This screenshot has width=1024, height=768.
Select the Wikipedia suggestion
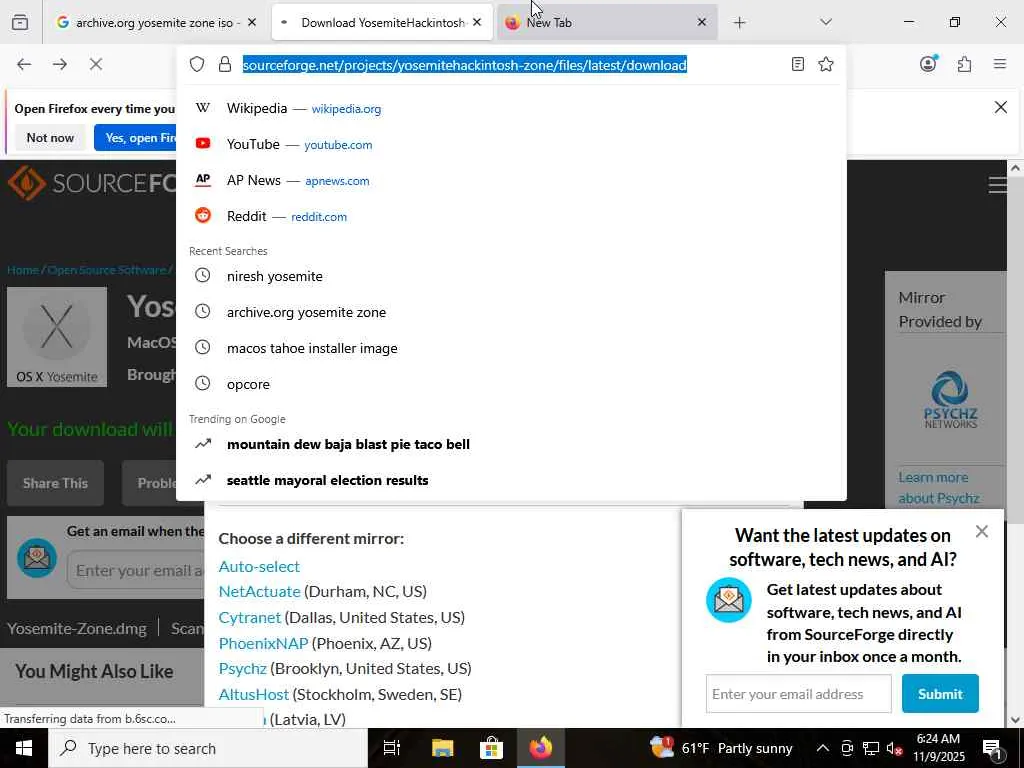511,108
